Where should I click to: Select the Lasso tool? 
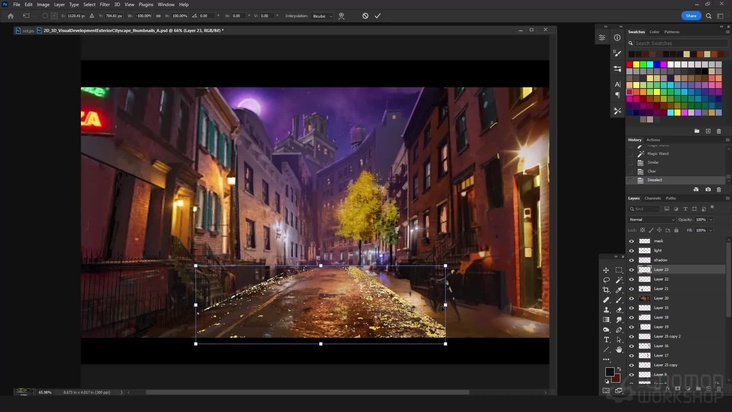(x=606, y=280)
